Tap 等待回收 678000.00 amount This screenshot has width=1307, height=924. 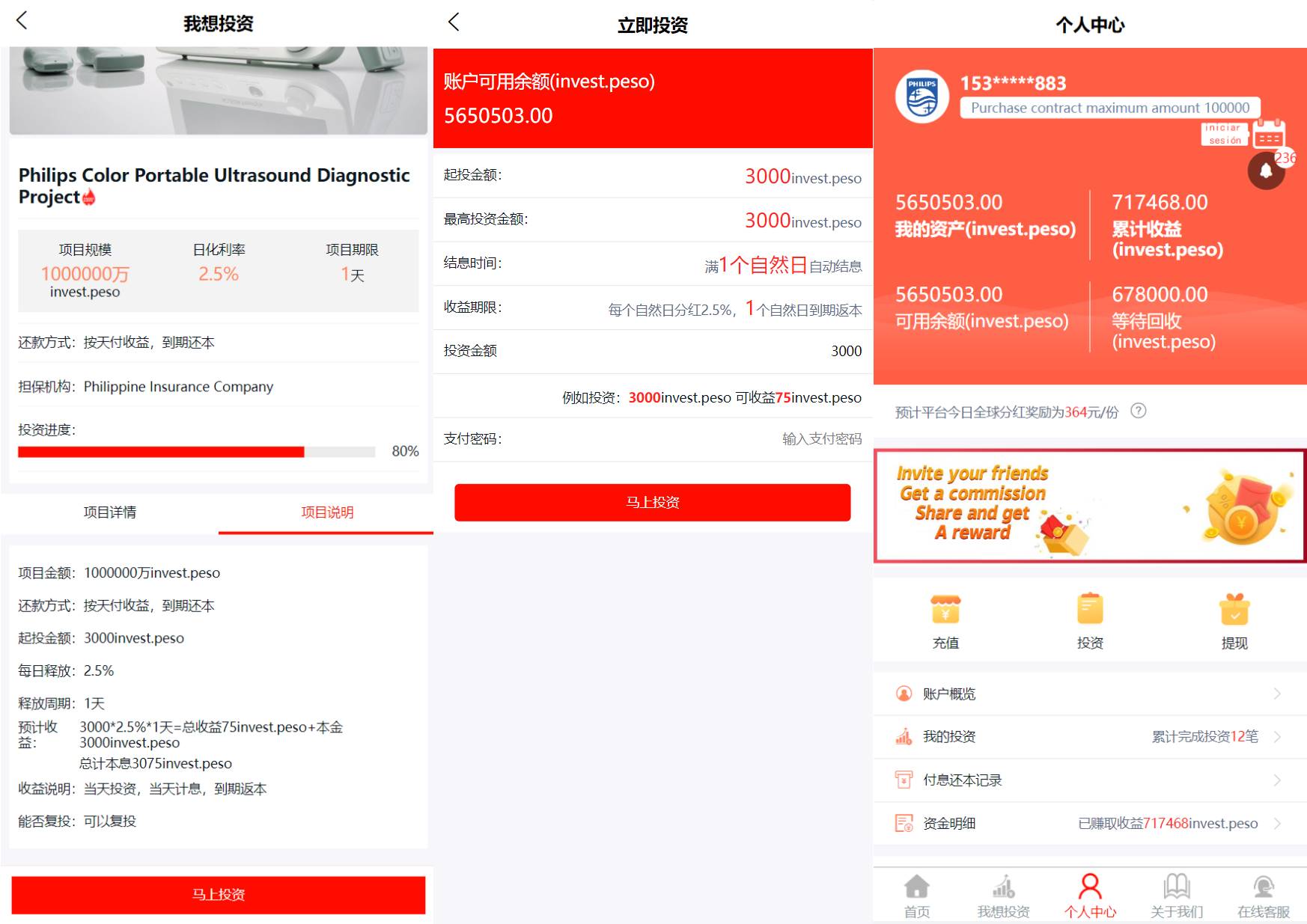coord(1160,295)
